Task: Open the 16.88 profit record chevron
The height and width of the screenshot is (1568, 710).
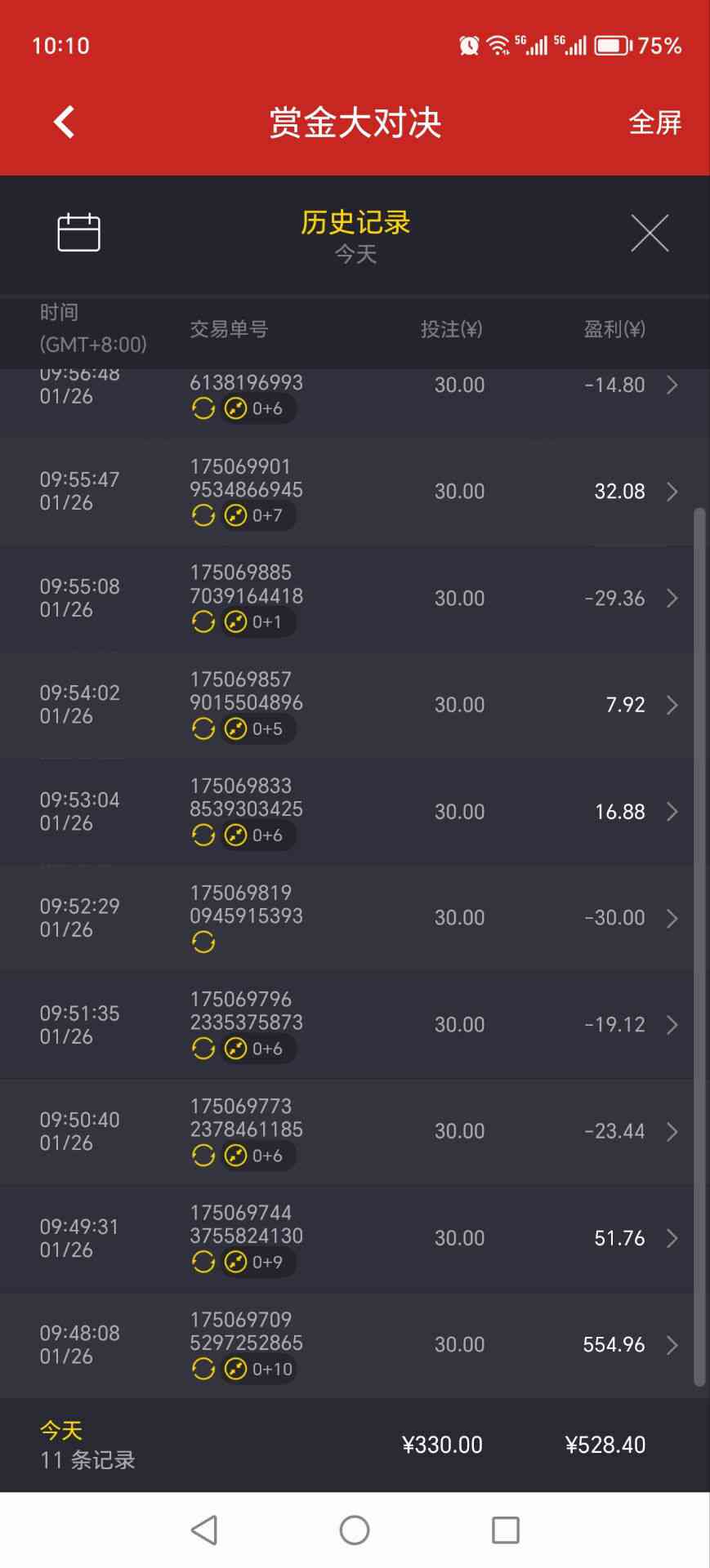Action: point(672,812)
